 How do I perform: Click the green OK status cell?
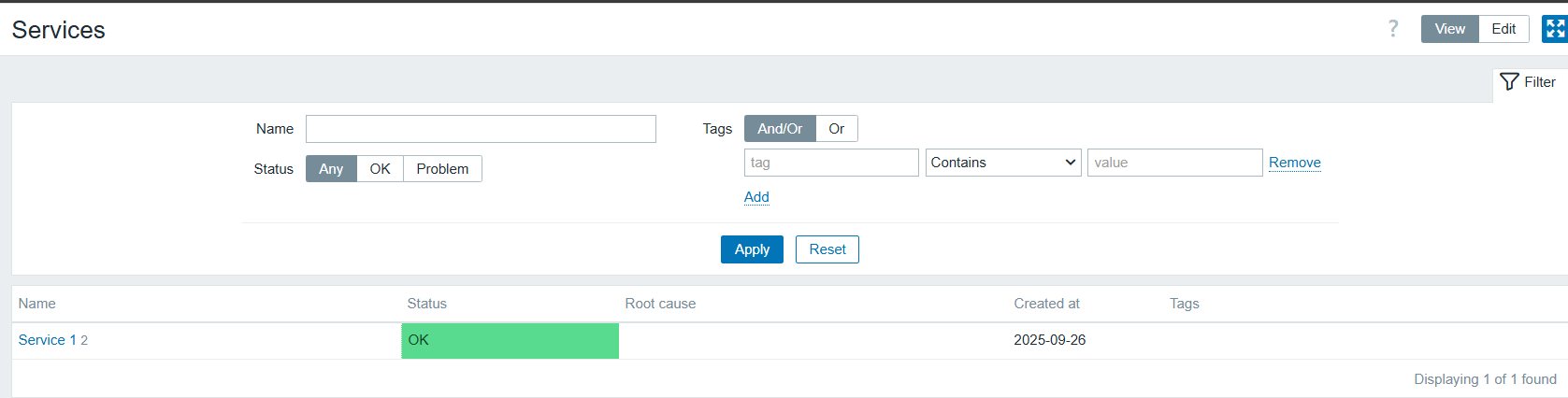coord(510,341)
